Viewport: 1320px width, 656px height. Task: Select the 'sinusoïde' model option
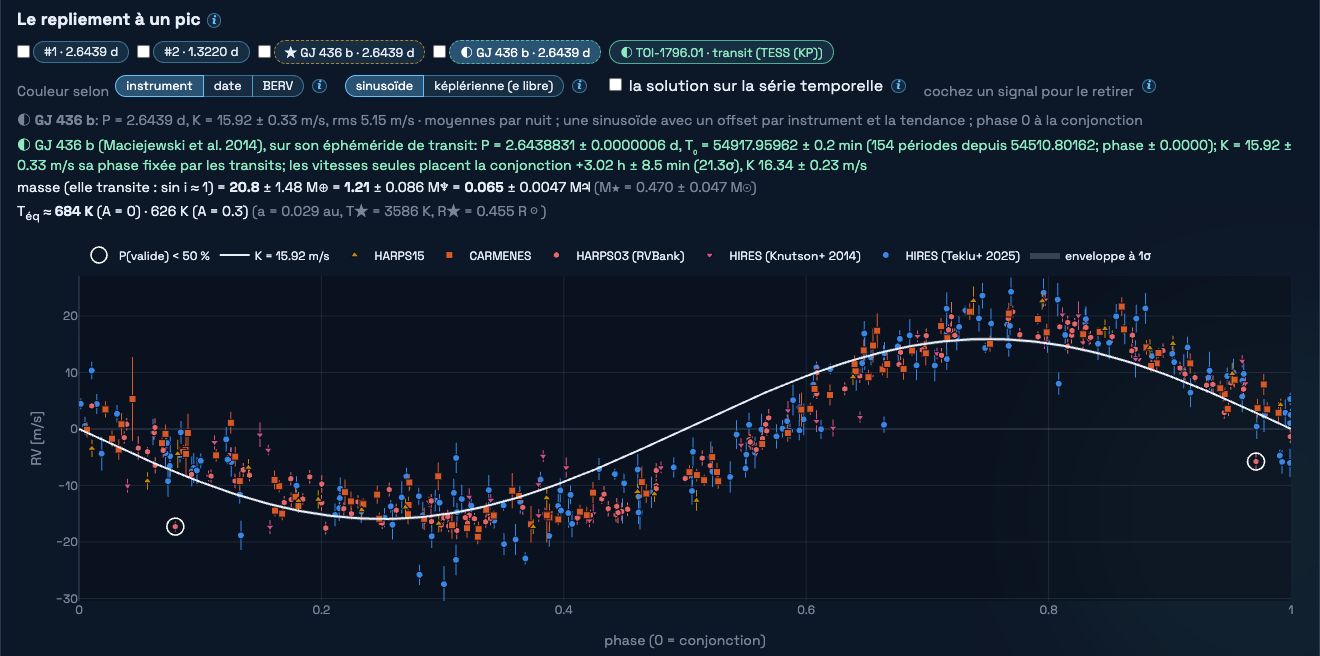coord(384,86)
